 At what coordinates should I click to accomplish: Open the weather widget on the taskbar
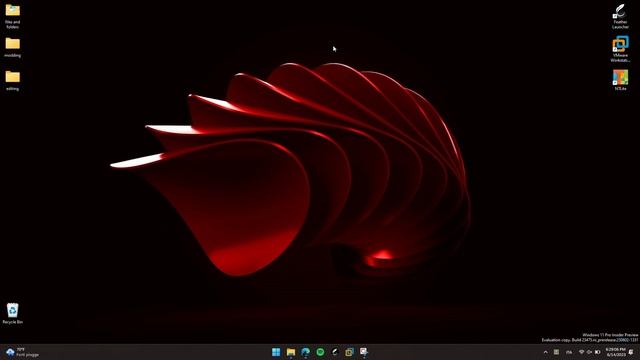pos(23,352)
